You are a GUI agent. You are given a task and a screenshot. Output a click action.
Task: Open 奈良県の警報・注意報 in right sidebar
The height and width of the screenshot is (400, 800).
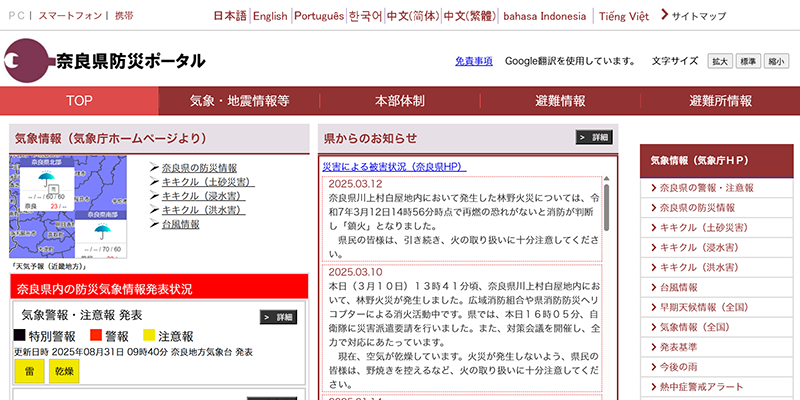(706, 188)
